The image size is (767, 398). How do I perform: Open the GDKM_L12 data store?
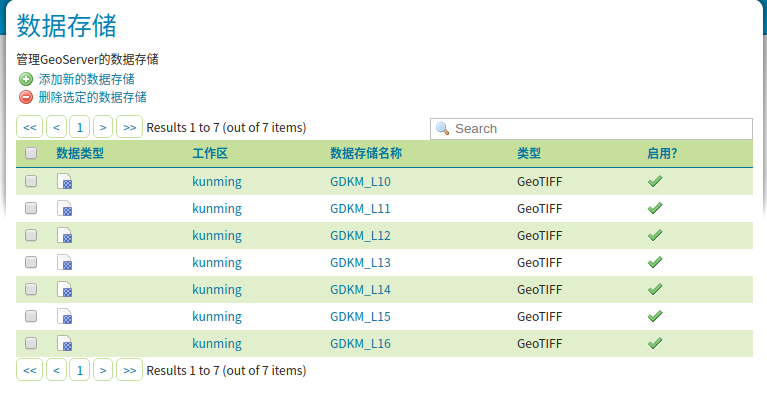pyautogui.click(x=360, y=236)
